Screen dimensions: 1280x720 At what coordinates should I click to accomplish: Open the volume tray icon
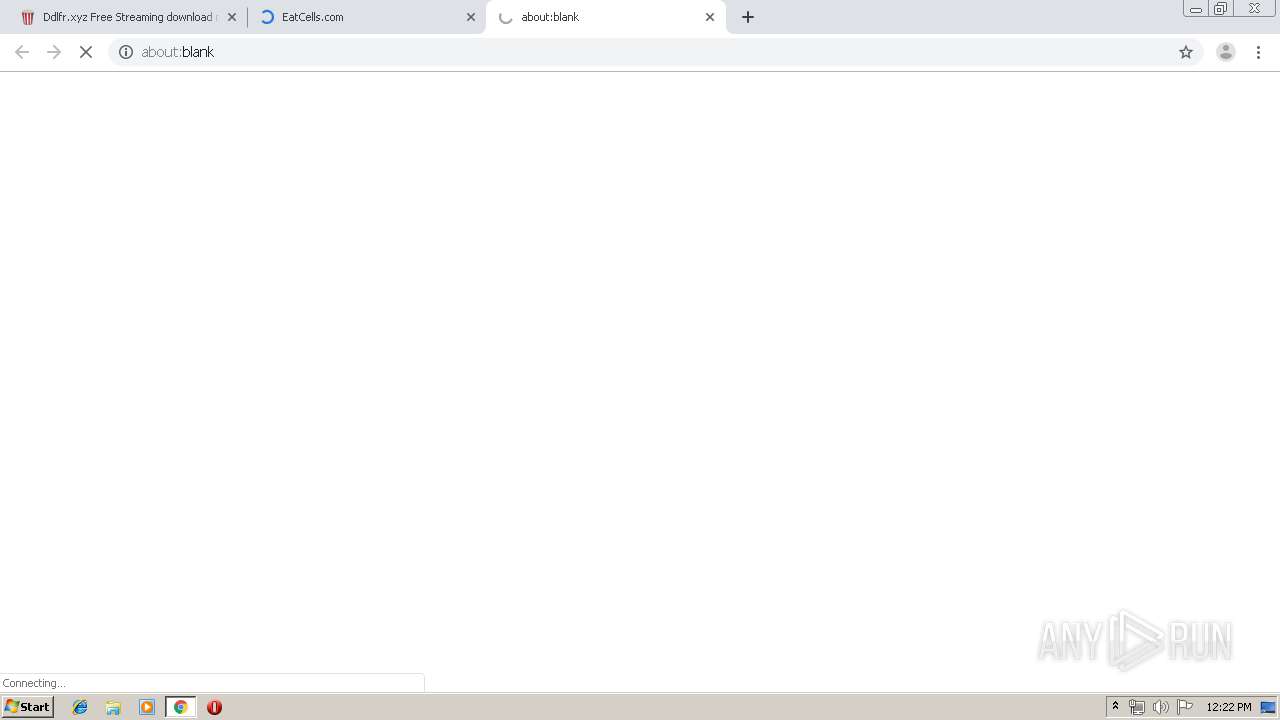(x=1161, y=707)
